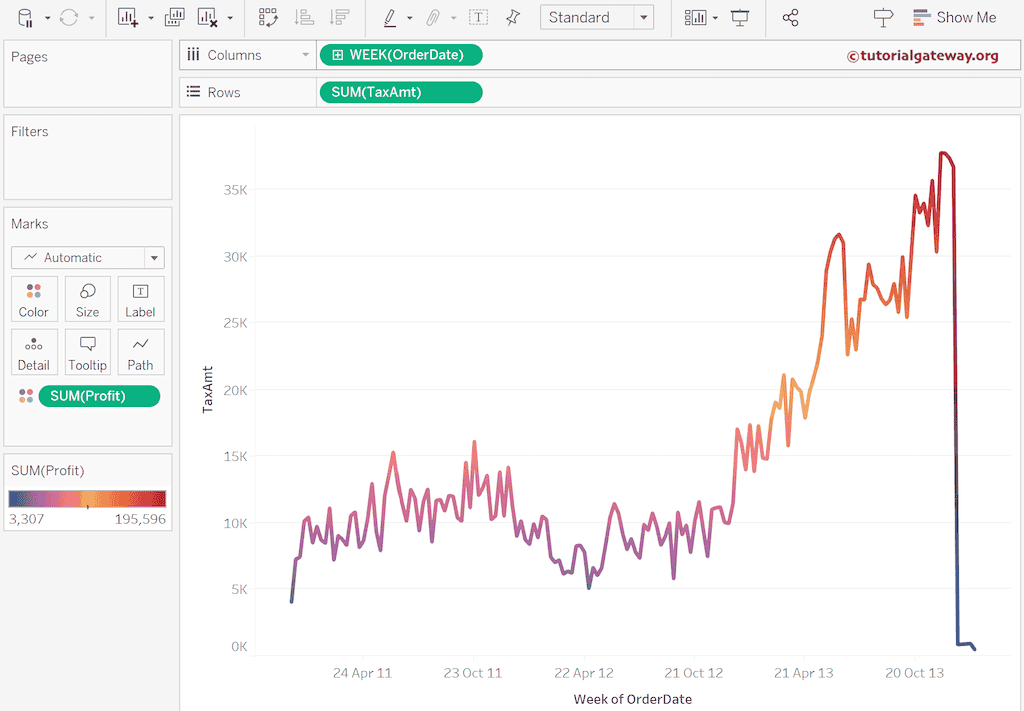
Task: Toggle the pin to fix axes
Action: 512,17
